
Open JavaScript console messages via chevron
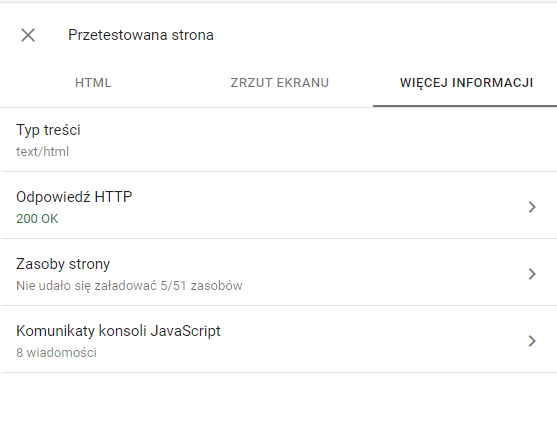click(532, 341)
